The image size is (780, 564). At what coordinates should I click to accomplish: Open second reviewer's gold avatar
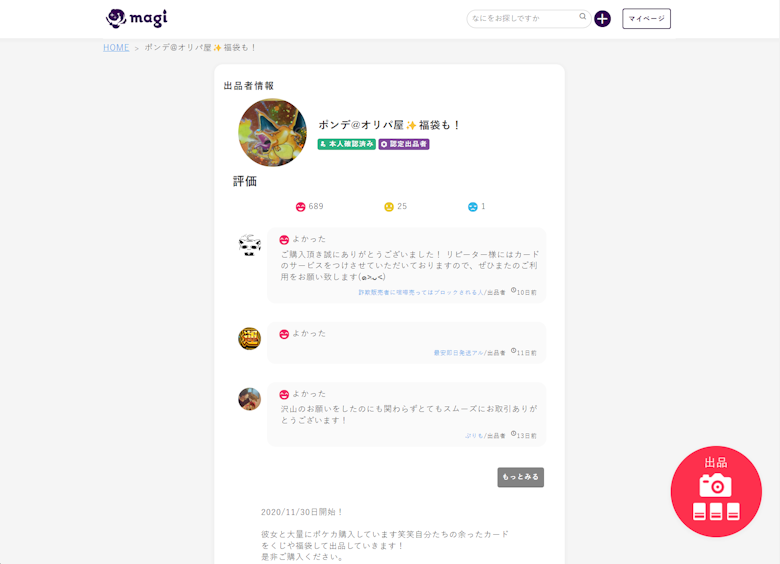pos(249,339)
